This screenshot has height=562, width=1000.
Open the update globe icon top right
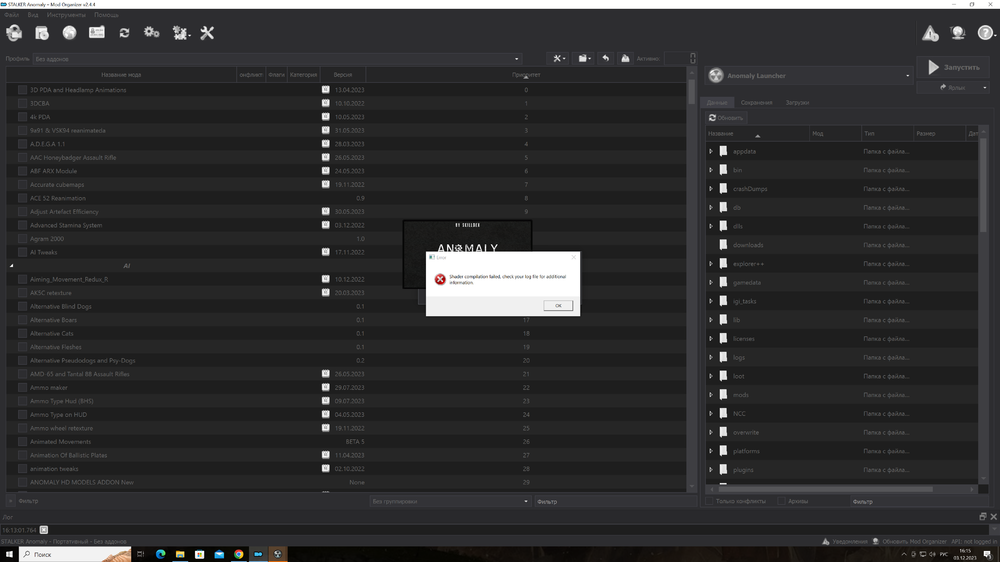(958, 33)
